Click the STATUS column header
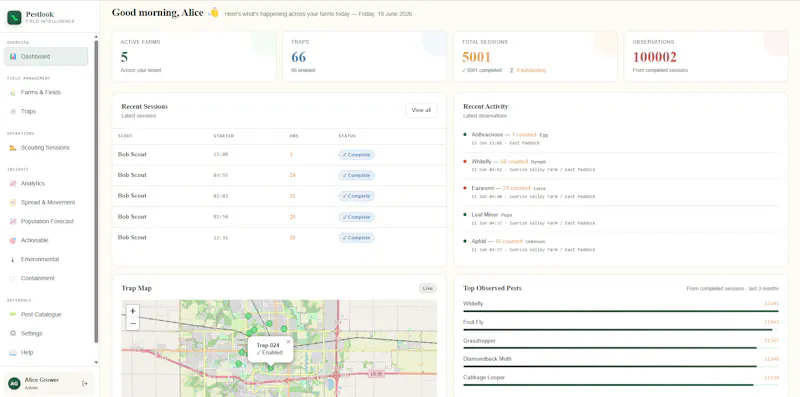The height and width of the screenshot is (397, 800). (x=347, y=136)
